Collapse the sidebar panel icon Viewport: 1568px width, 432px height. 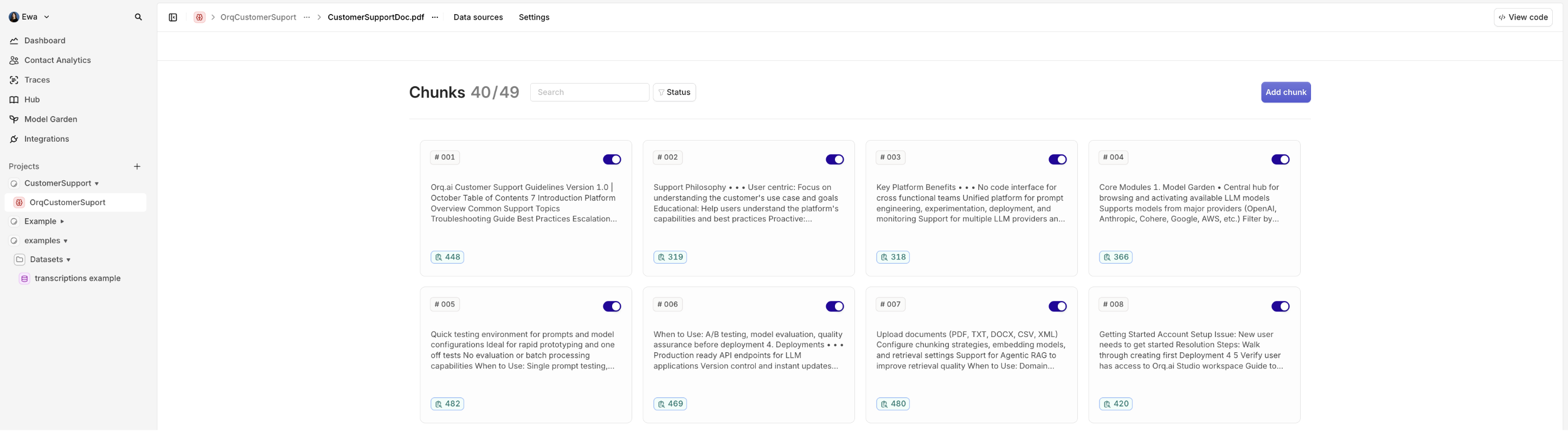173,17
